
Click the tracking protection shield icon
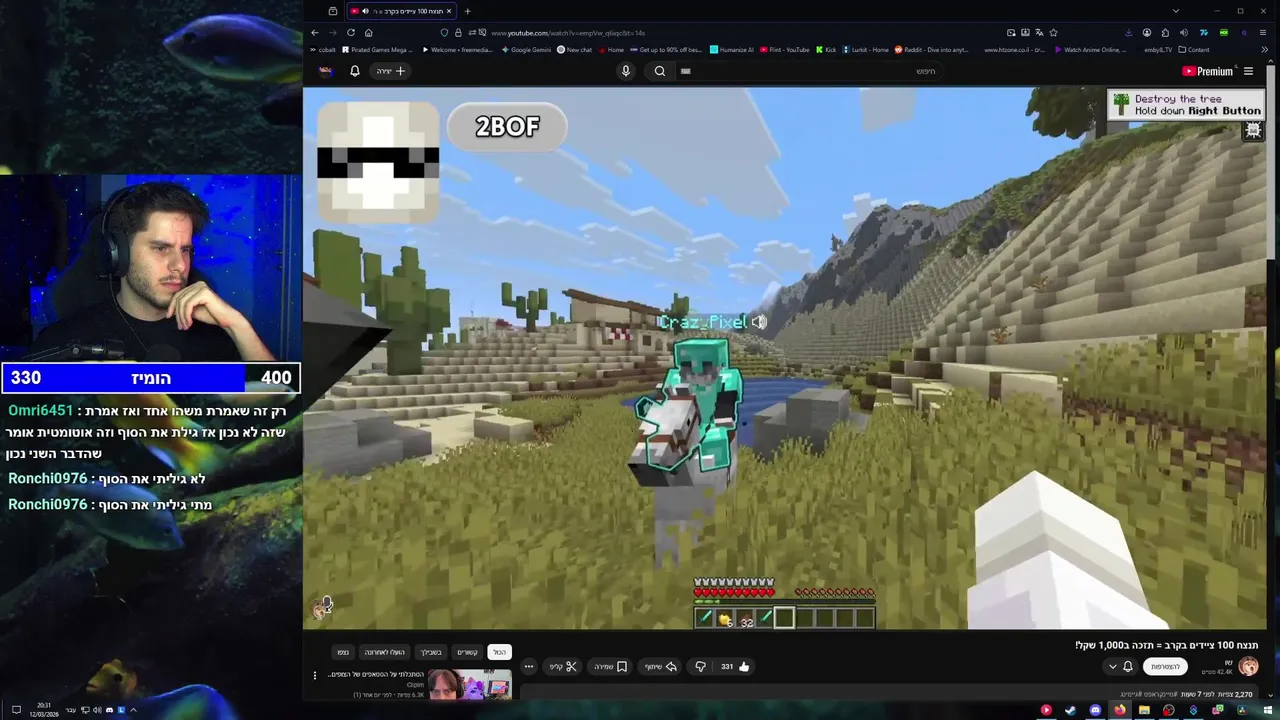click(445, 33)
